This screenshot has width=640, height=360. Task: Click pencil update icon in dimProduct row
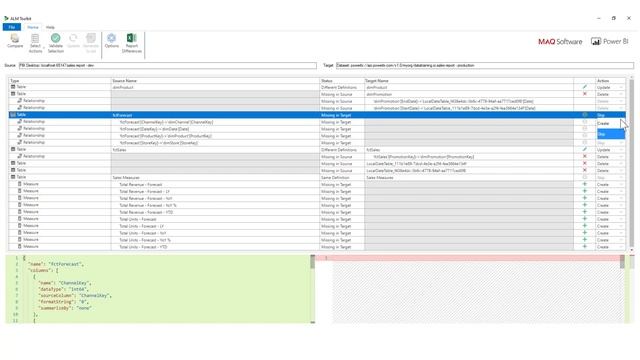click(584, 87)
